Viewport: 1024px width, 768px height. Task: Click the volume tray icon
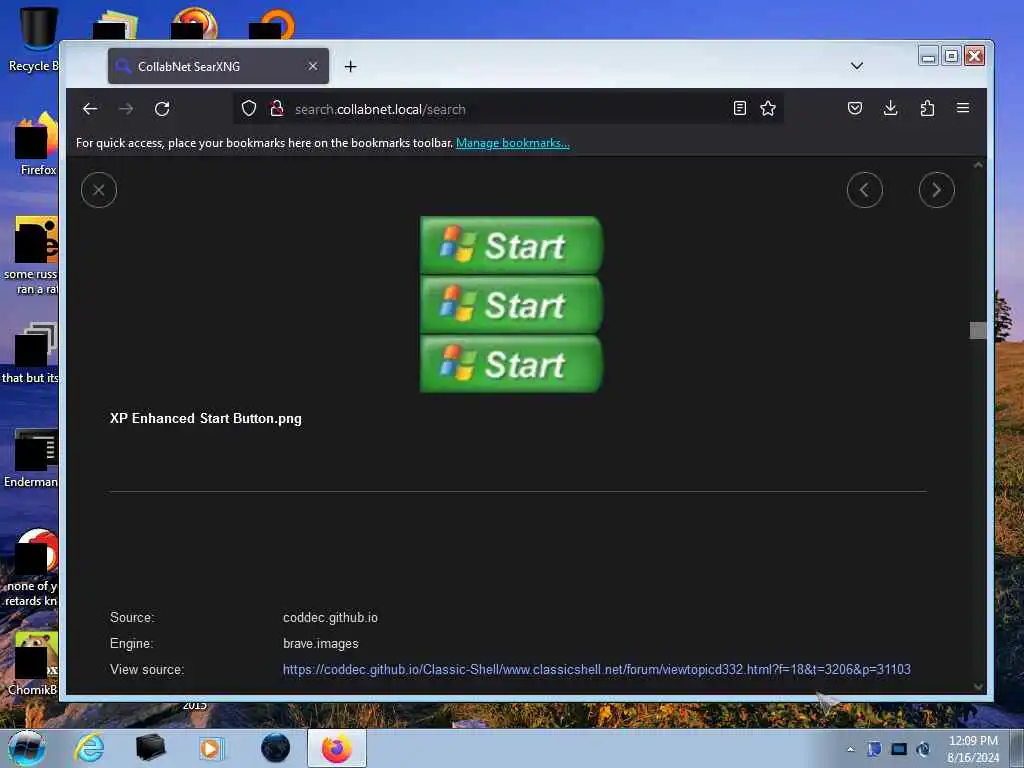tap(923, 749)
